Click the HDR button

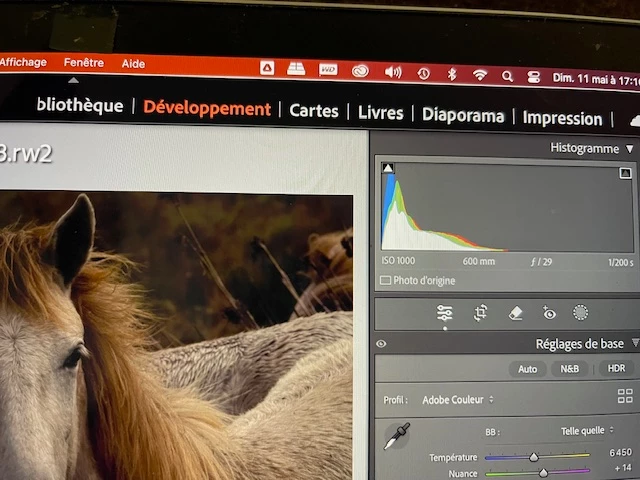(x=616, y=369)
